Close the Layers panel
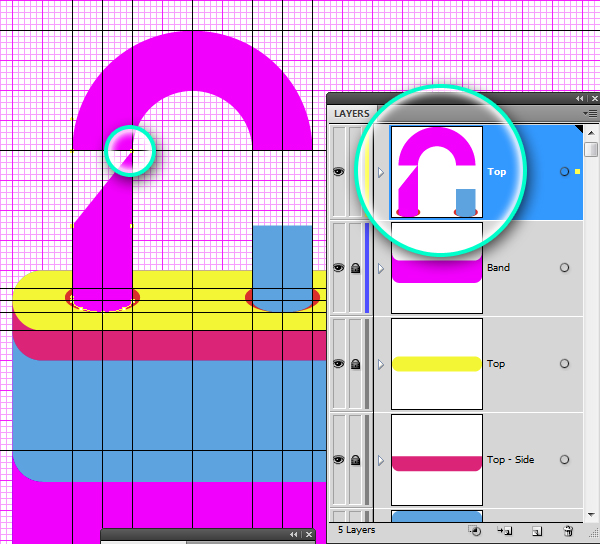 pos(595,98)
